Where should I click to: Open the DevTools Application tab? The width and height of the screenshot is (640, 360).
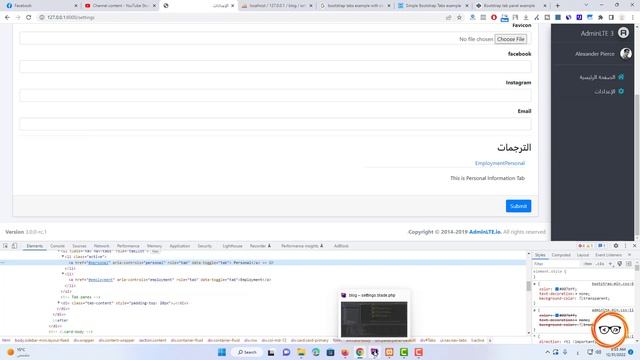click(x=180, y=246)
